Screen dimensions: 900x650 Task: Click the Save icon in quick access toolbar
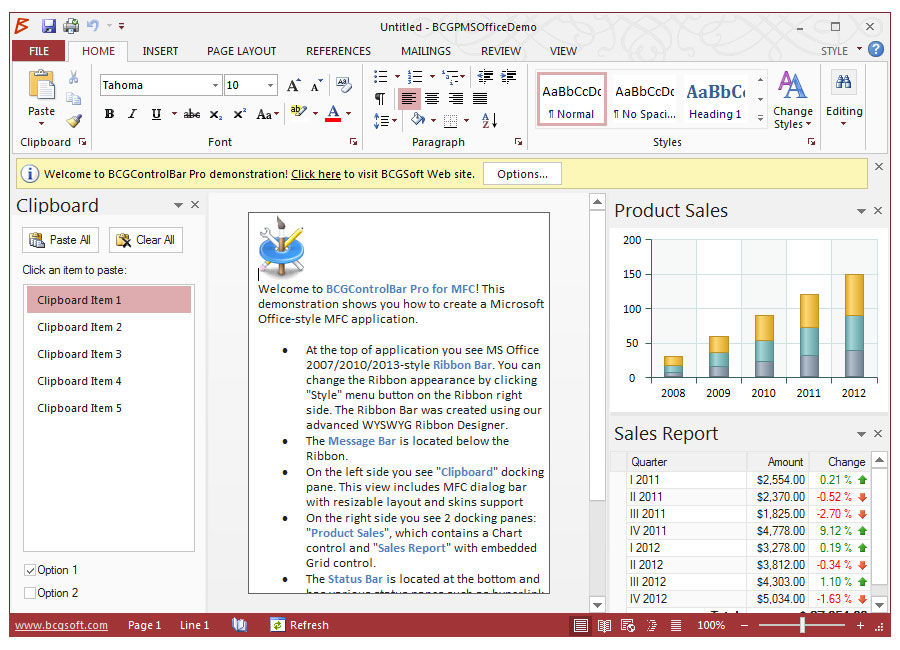(49, 26)
